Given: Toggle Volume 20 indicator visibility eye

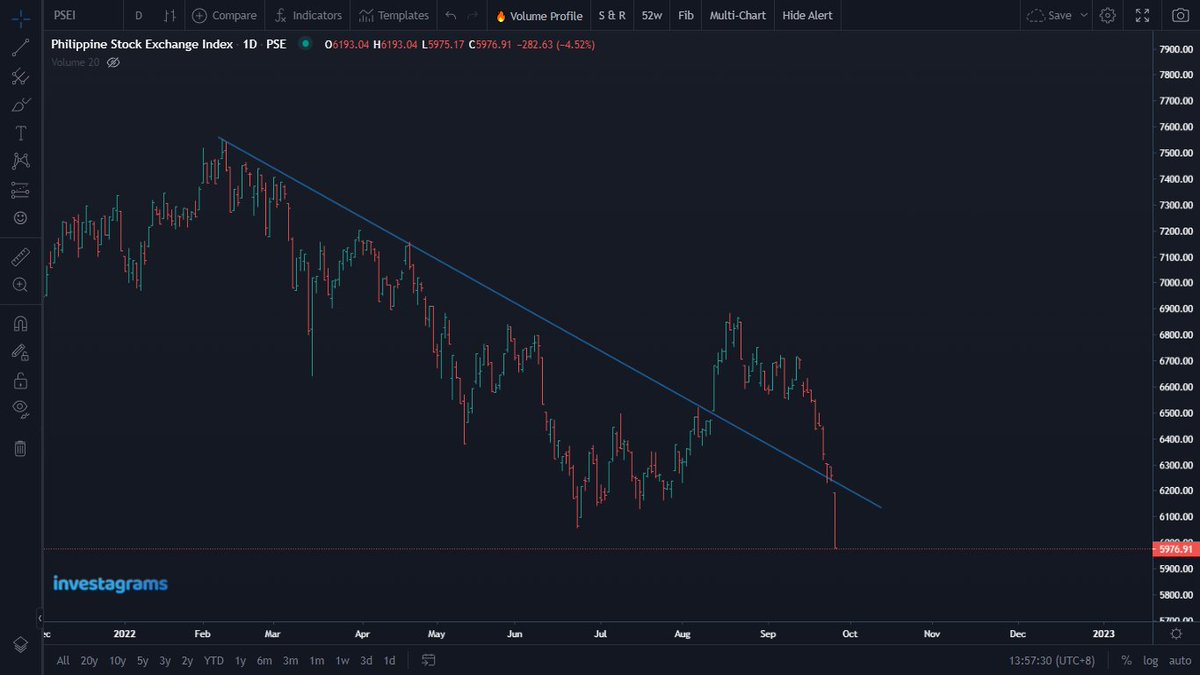Looking at the screenshot, I should (x=113, y=62).
